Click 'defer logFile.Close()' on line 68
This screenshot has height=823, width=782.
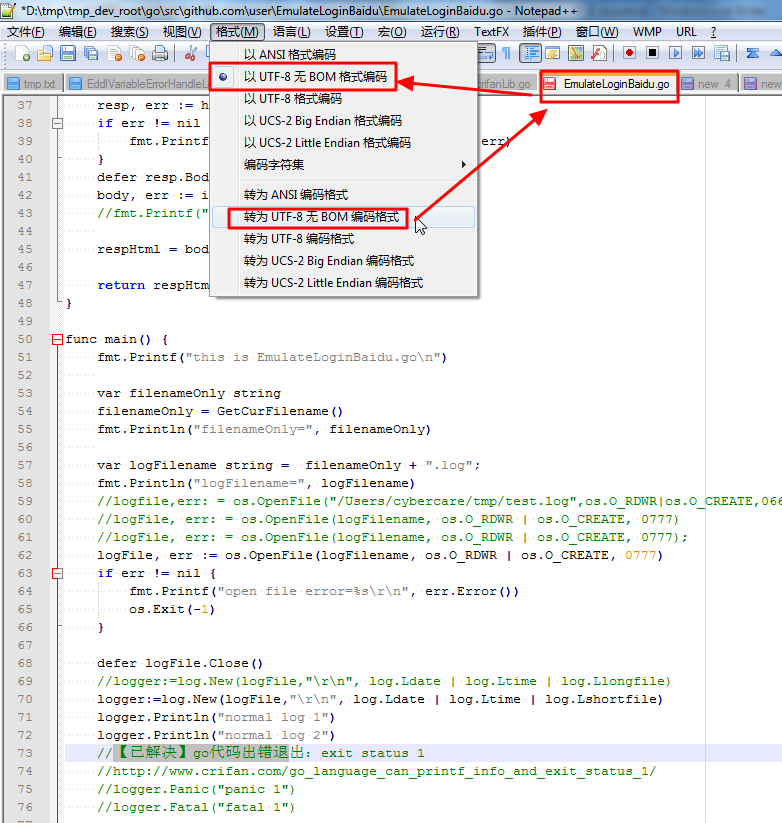[x=179, y=663]
